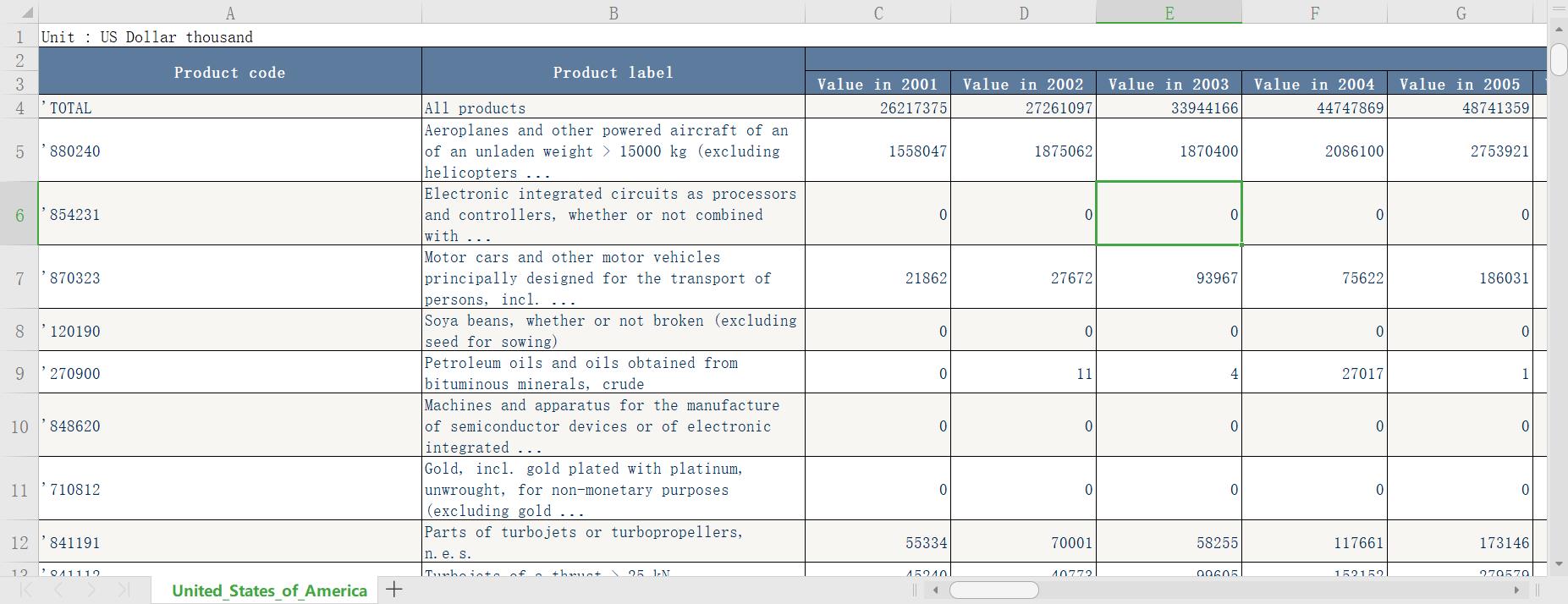The height and width of the screenshot is (604, 1568).
Task: Add a new sheet with plus icon
Action: (x=393, y=590)
